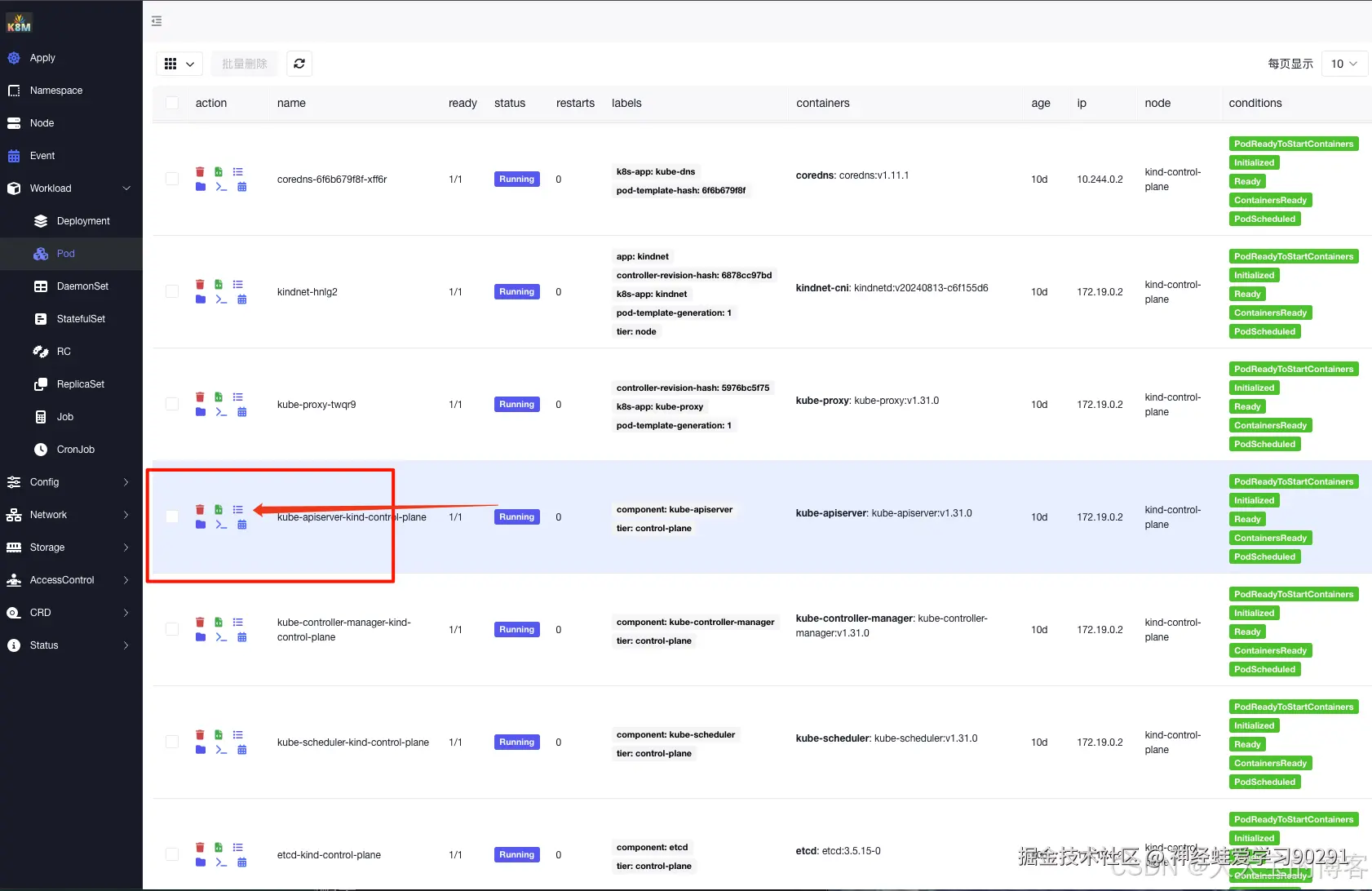The width and height of the screenshot is (1372, 891).
Task: Open terminal icon for kube-controller-manager pod
Action: tap(221, 637)
